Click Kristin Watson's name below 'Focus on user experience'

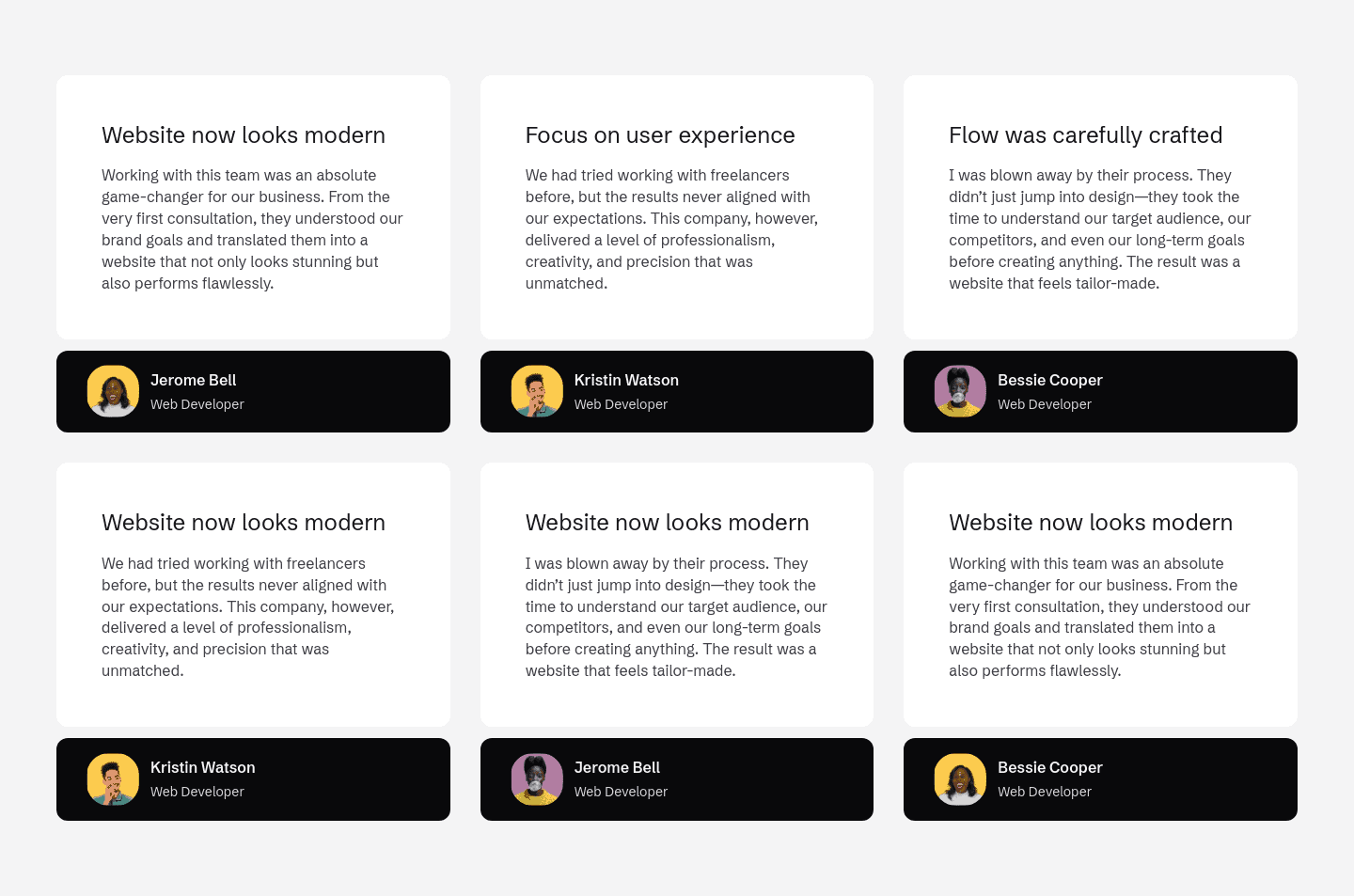coord(626,380)
